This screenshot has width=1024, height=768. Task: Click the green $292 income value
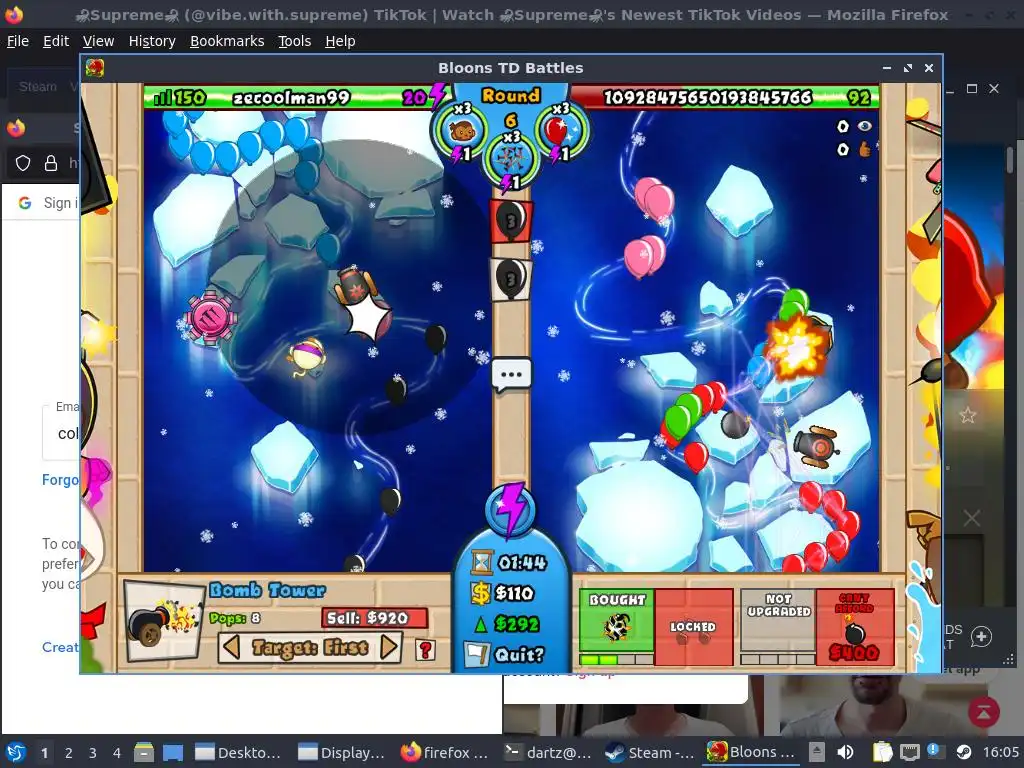coord(517,624)
